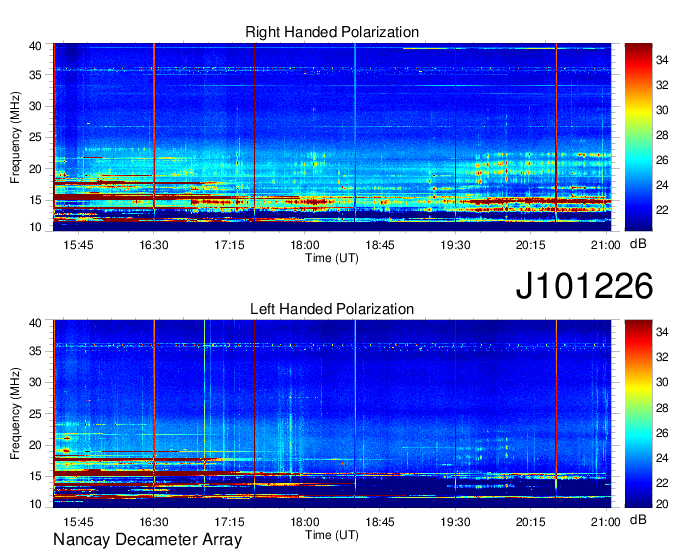Click the 10 MHz tick of the bottom plot
The height and width of the screenshot is (552, 680).
click(36, 504)
